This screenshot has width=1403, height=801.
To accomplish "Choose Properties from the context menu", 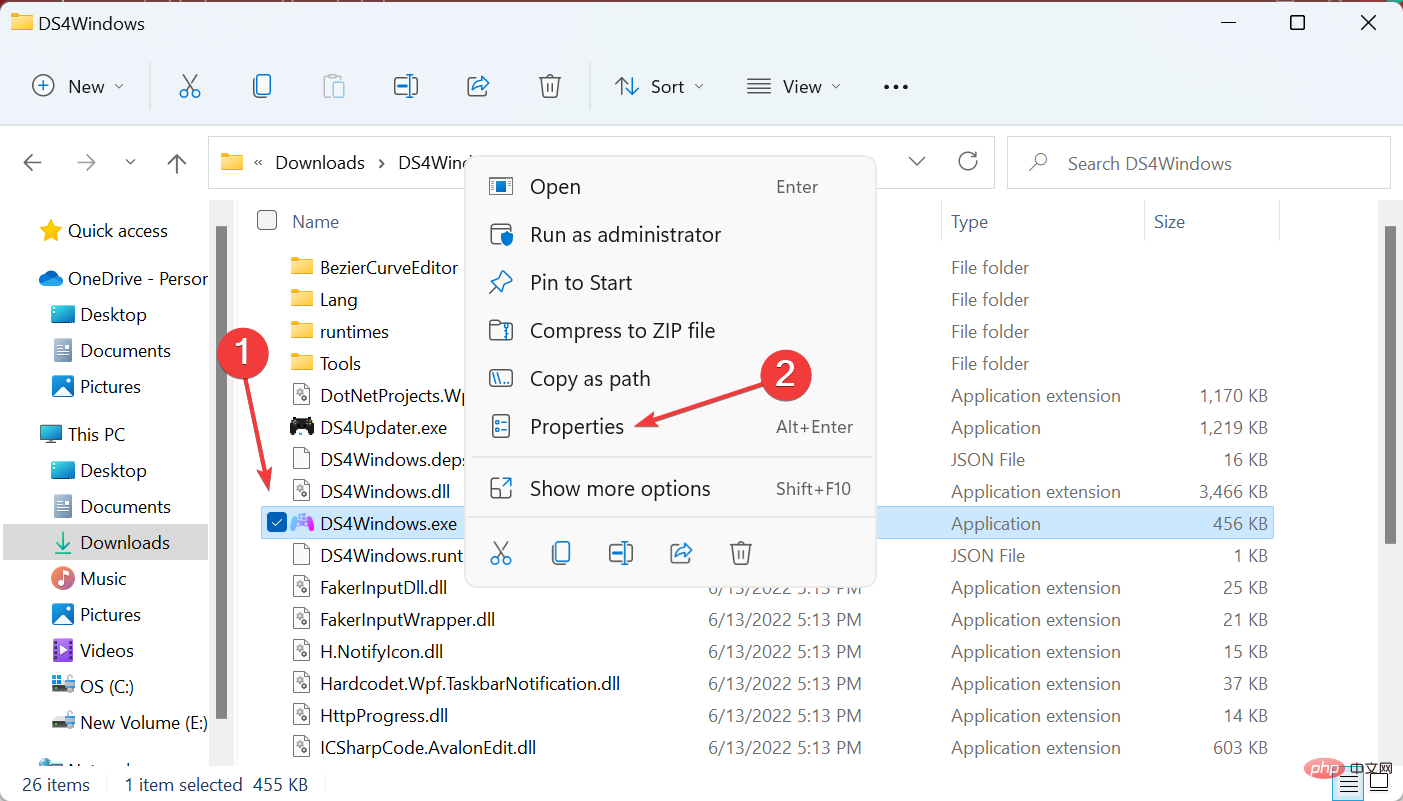I will pyautogui.click(x=577, y=427).
